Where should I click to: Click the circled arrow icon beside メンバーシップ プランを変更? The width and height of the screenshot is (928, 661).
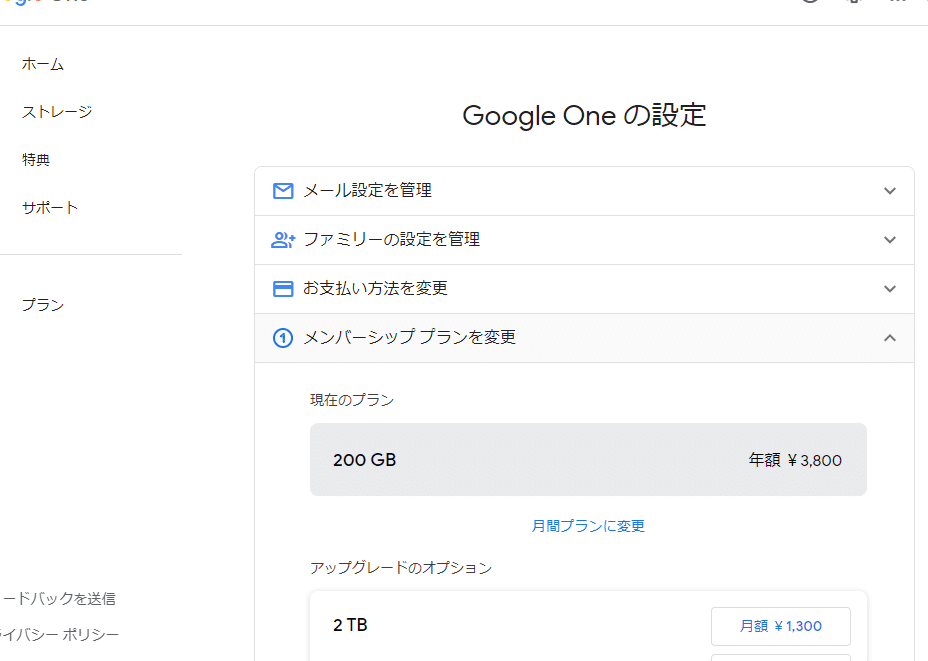point(283,337)
